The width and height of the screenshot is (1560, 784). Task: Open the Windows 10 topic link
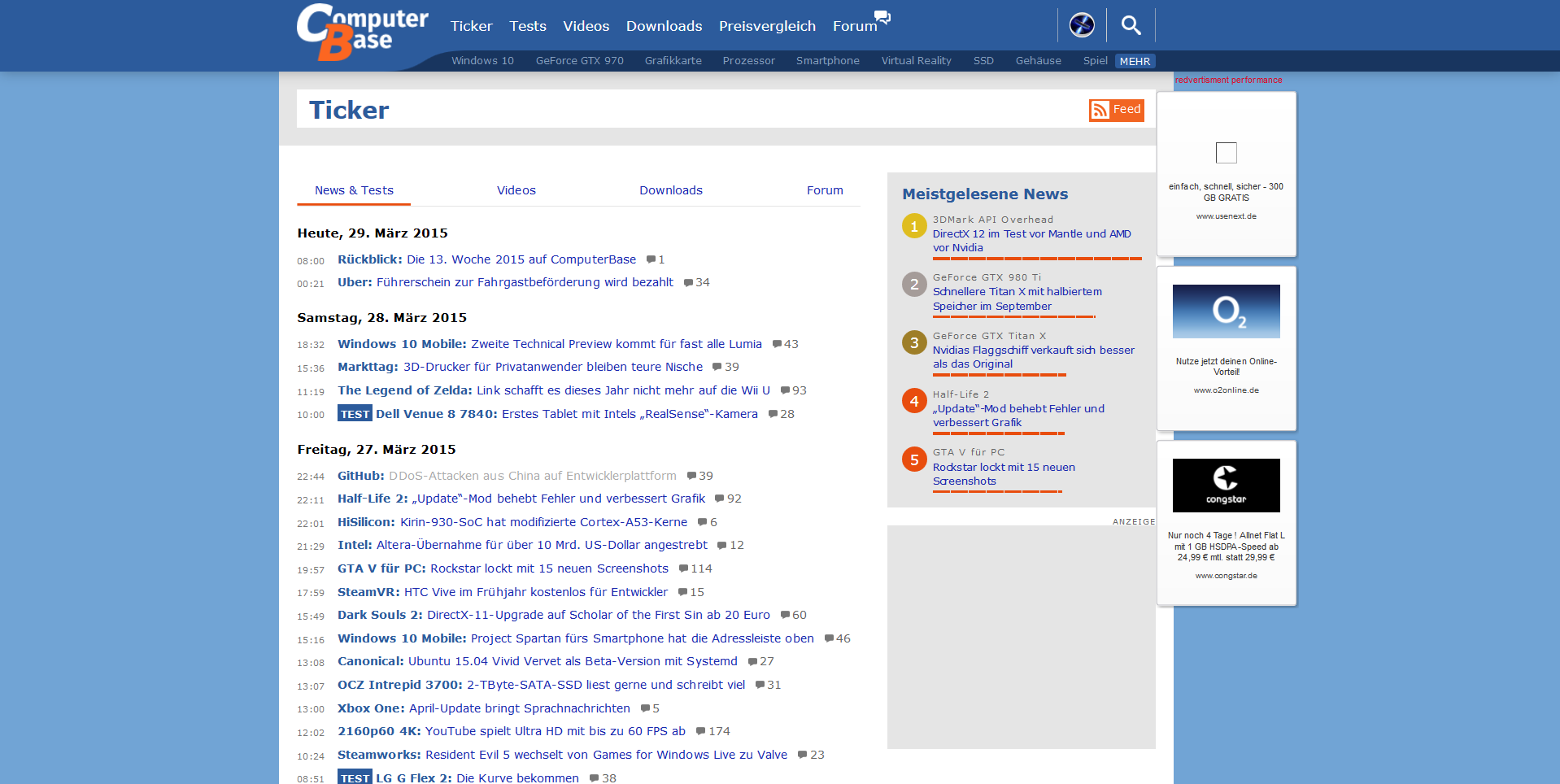[482, 61]
